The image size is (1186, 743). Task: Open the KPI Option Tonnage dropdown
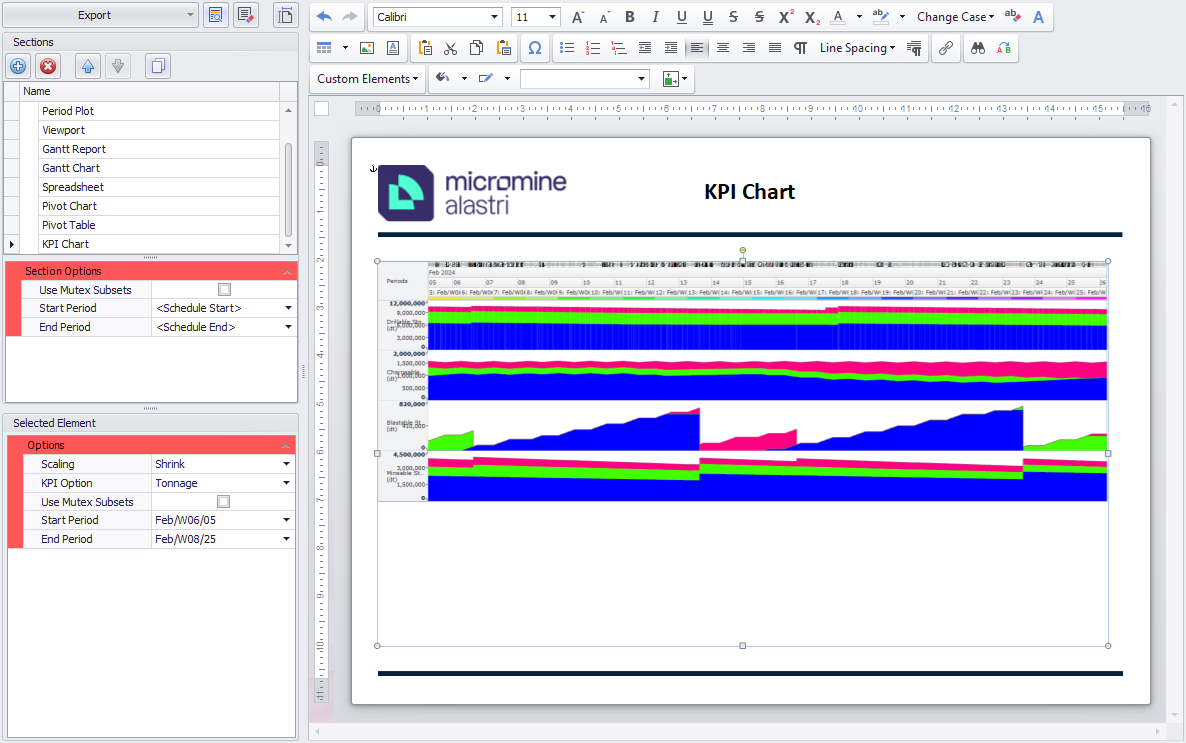pos(287,483)
